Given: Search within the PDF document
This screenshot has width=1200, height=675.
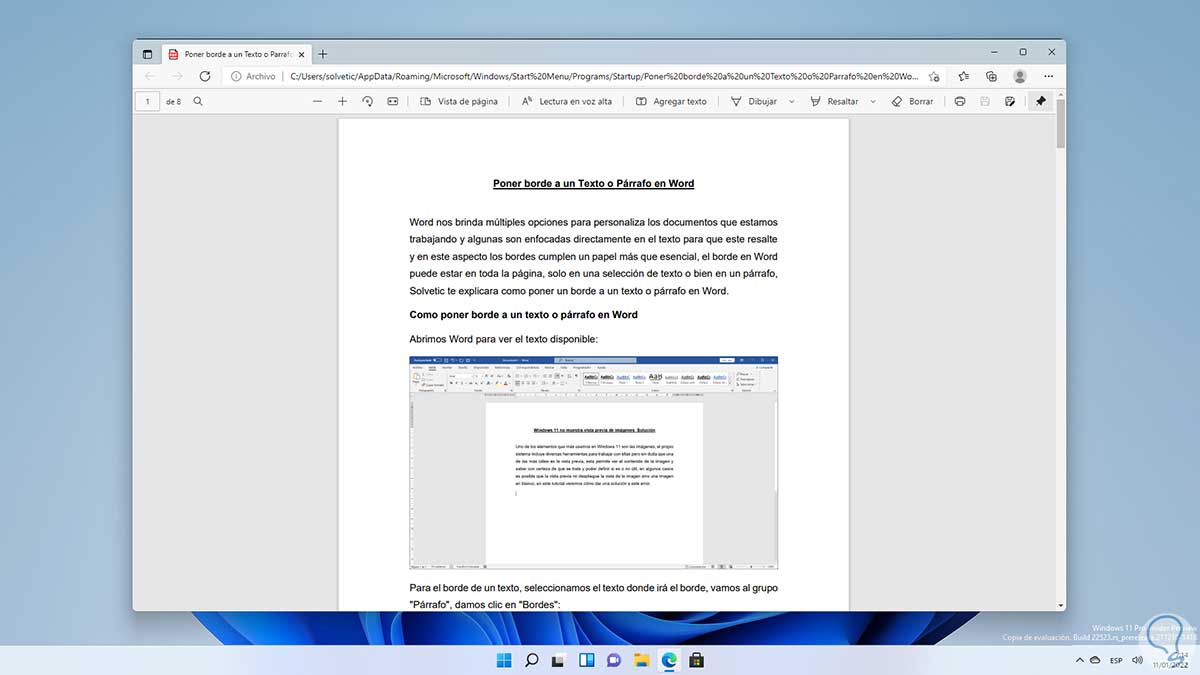Looking at the screenshot, I should coord(198,101).
